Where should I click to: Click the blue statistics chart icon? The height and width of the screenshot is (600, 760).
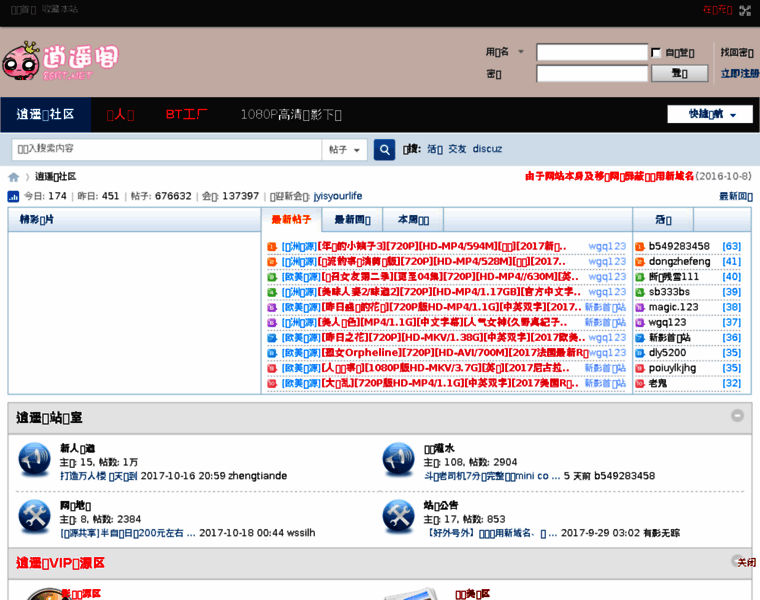pos(13,196)
